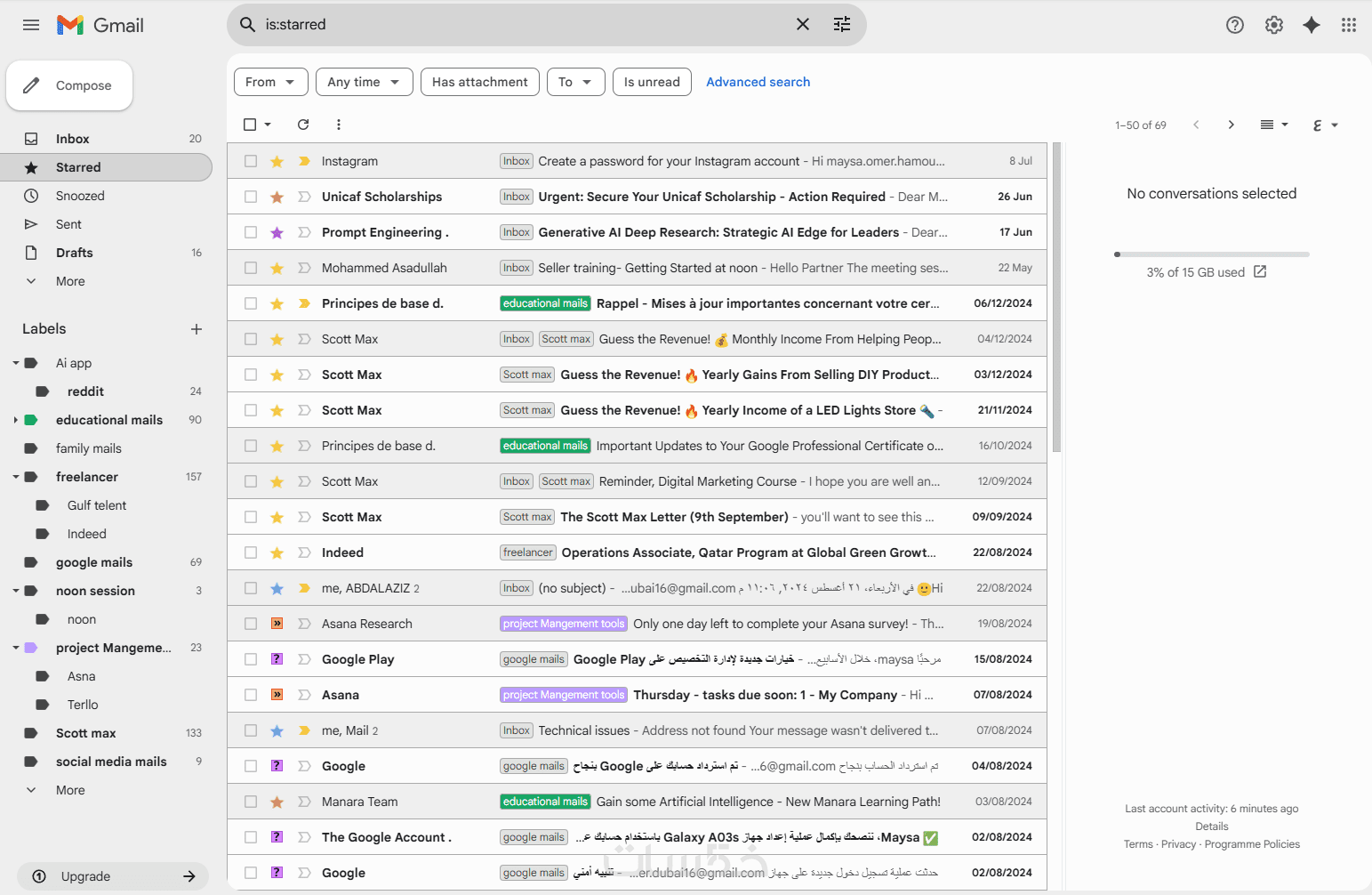Toggle importance marker on Mohammed Asadullah email
1372x895 pixels.
coord(304,268)
